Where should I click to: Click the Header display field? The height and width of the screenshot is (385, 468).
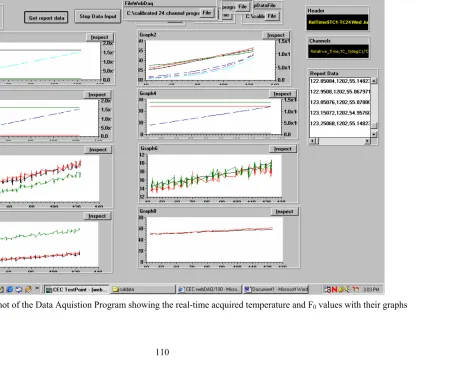tap(338, 22)
